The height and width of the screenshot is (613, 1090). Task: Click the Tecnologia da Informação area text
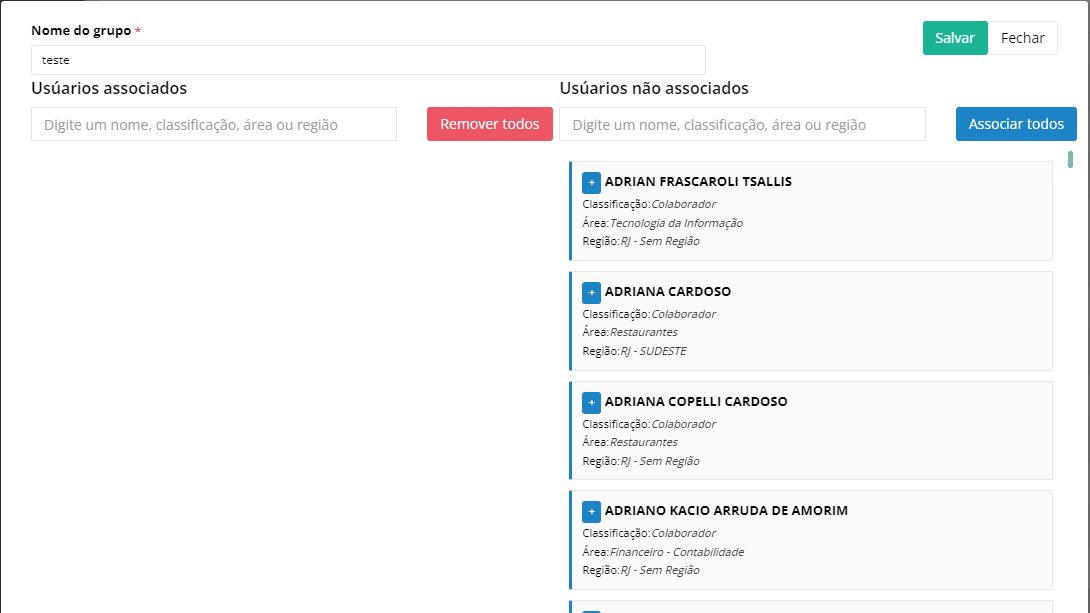point(676,223)
